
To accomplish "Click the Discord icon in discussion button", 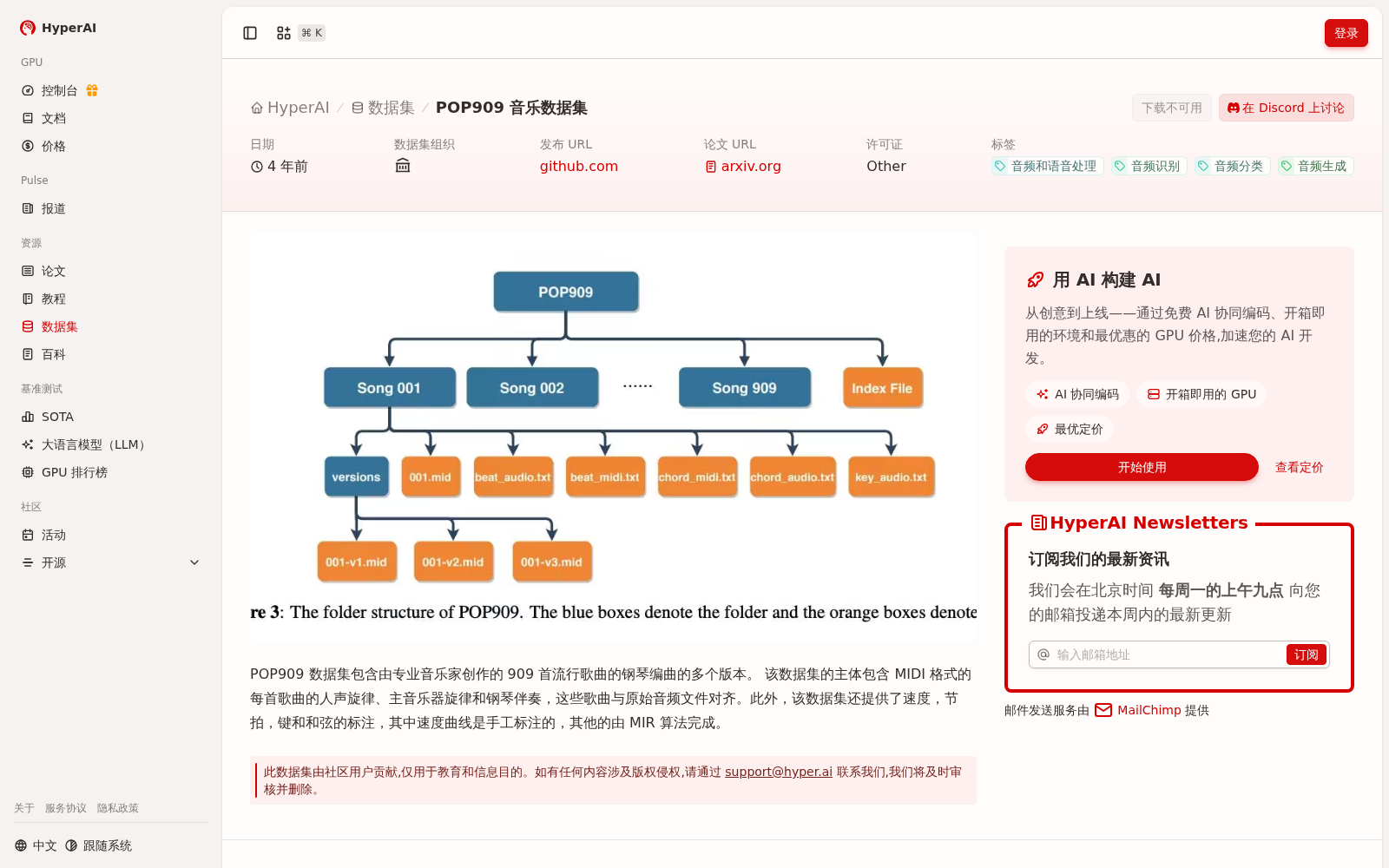I will (1234, 108).
